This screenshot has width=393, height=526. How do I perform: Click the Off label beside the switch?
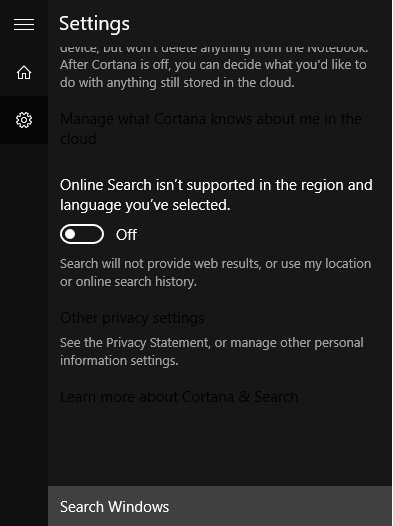tap(126, 234)
